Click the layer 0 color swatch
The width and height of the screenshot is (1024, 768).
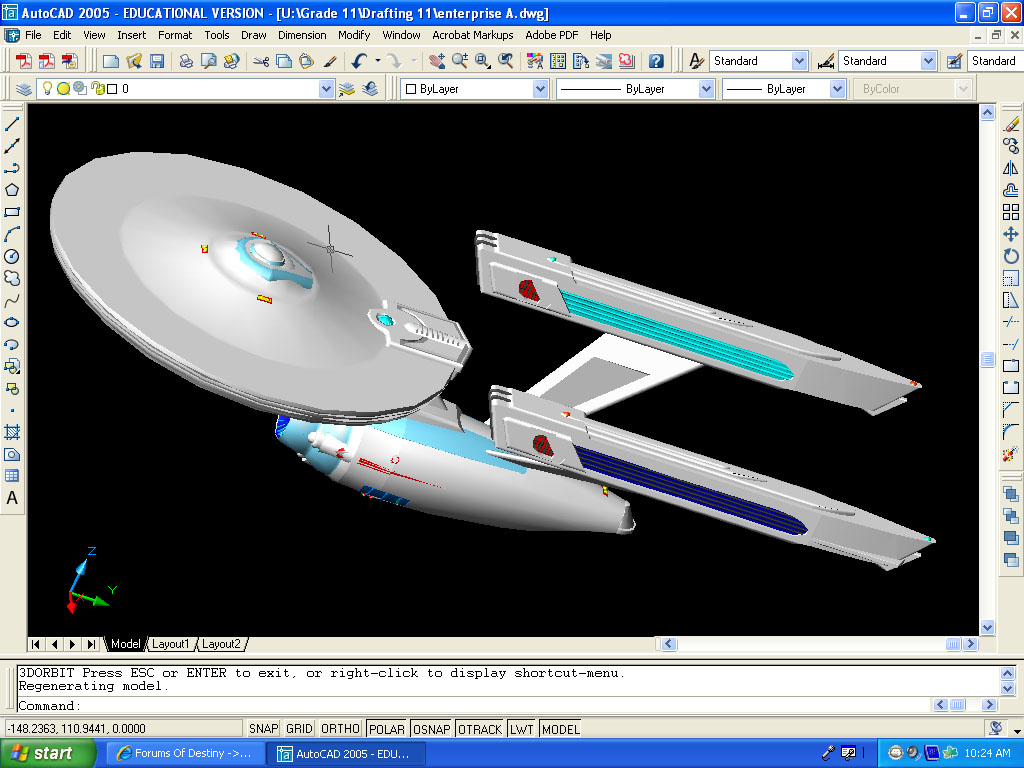(x=112, y=89)
